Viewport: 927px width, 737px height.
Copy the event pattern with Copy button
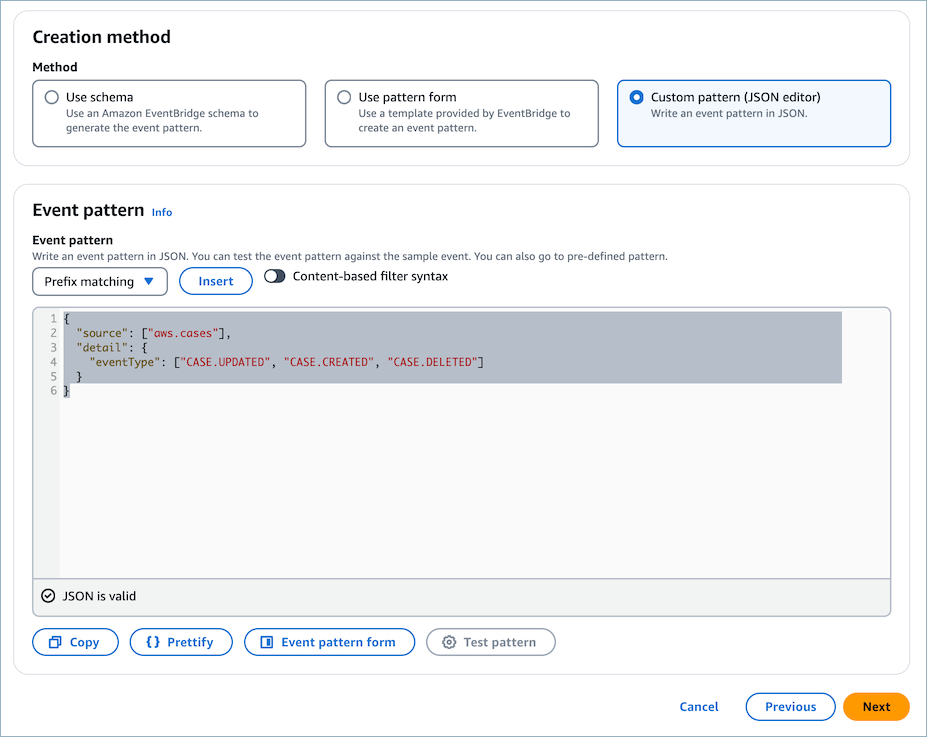point(75,642)
